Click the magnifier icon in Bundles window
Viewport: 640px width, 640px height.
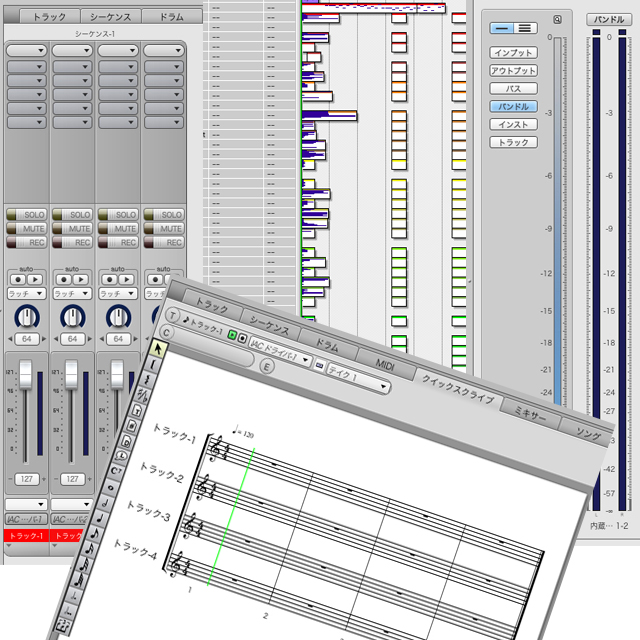coord(557,20)
